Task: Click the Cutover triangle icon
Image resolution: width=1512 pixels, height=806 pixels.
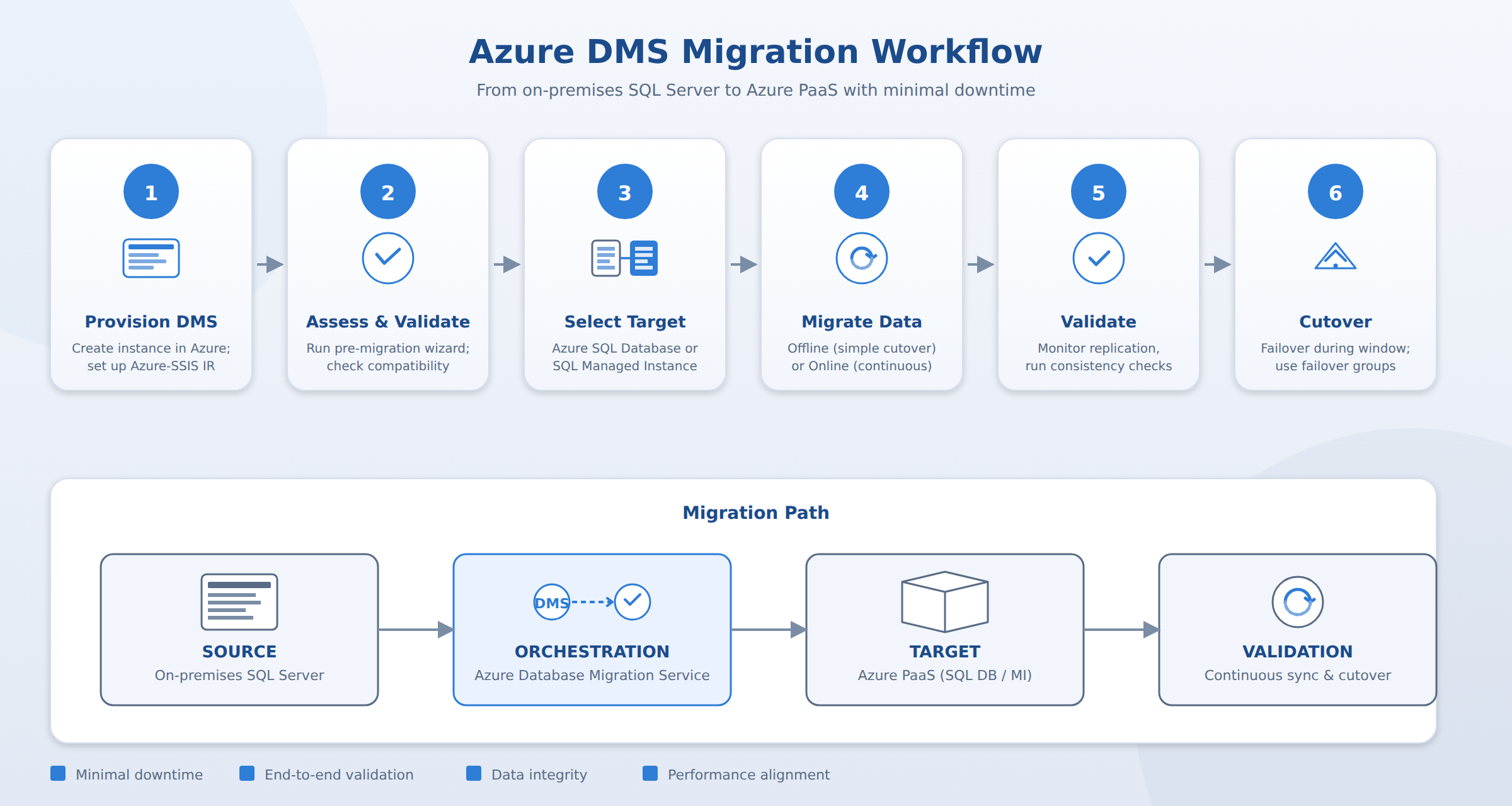Action: [x=1336, y=256]
